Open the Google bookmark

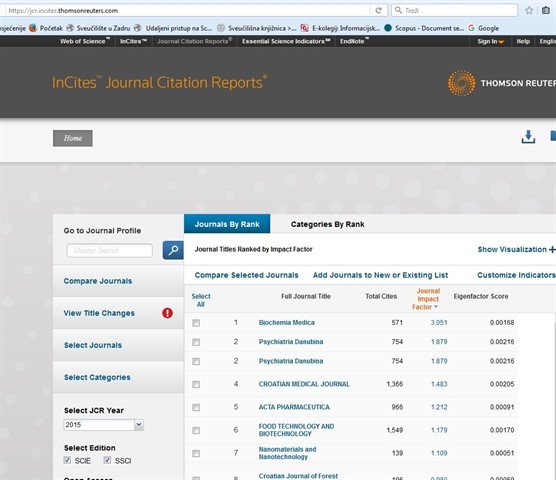click(x=483, y=28)
